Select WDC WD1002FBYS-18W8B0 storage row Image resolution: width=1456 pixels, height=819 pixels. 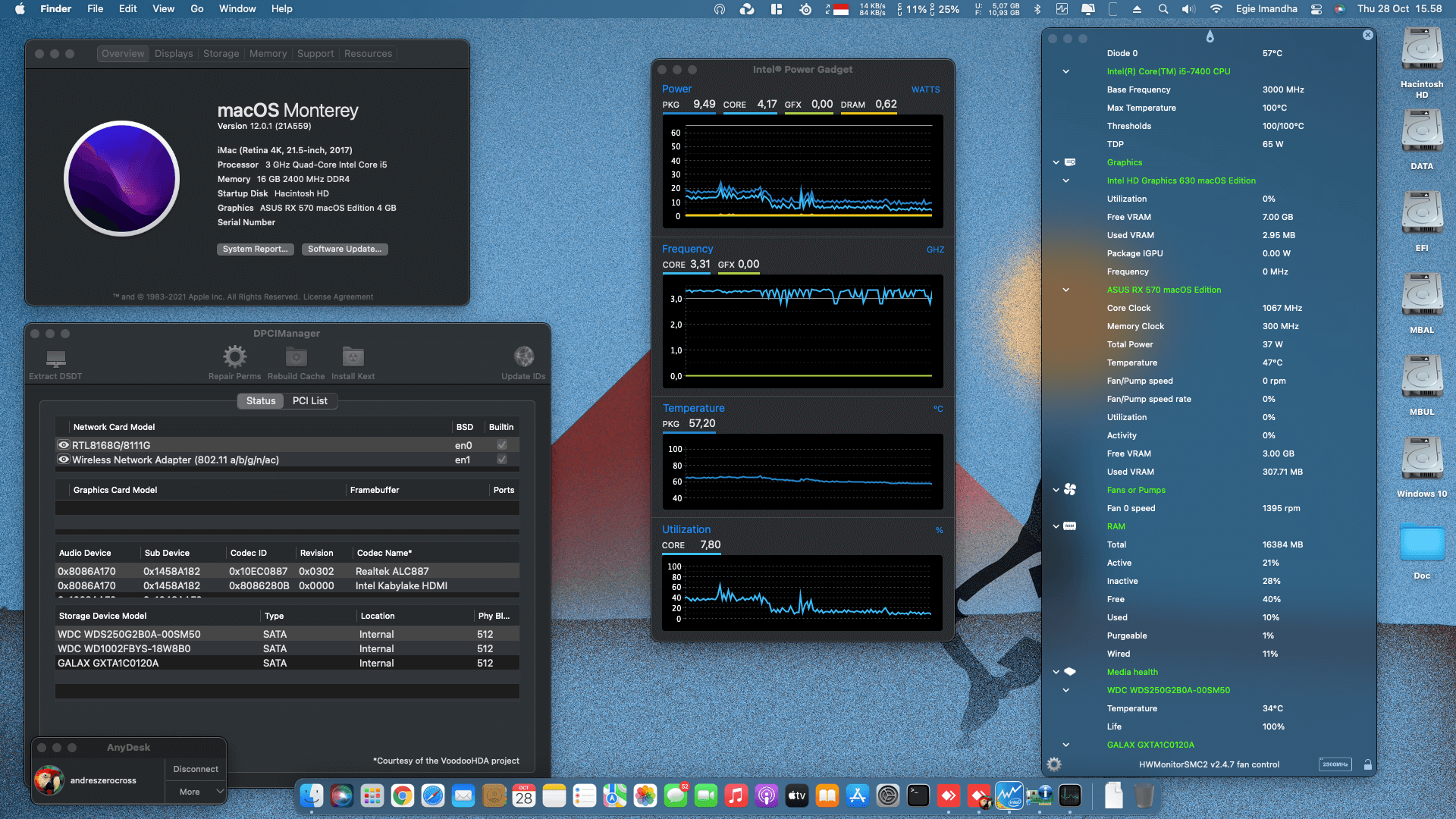pos(287,648)
